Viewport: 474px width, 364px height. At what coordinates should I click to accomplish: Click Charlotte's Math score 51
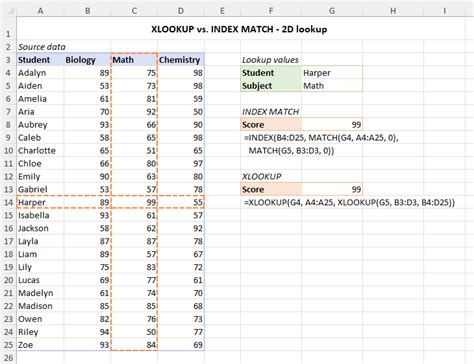tap(134, 151)
